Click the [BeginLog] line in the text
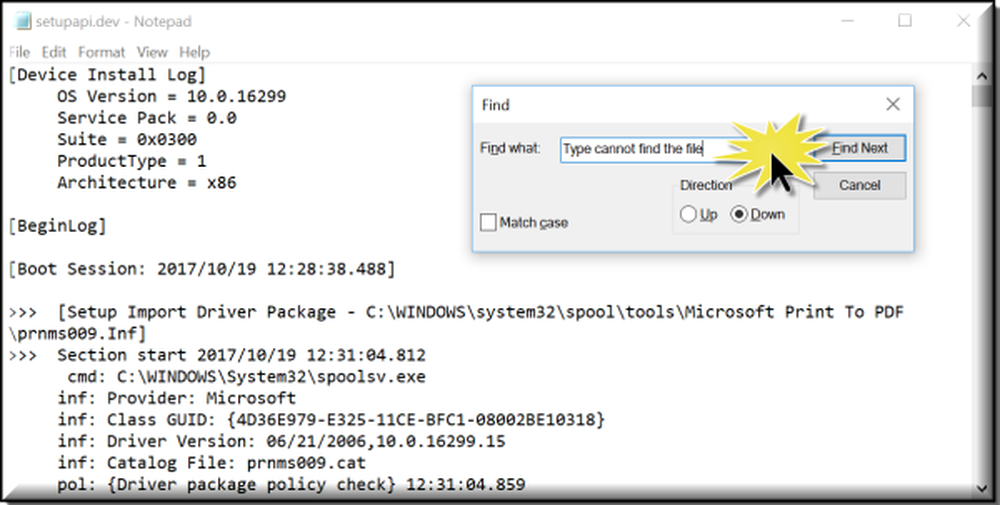 [x=57, y=226]
